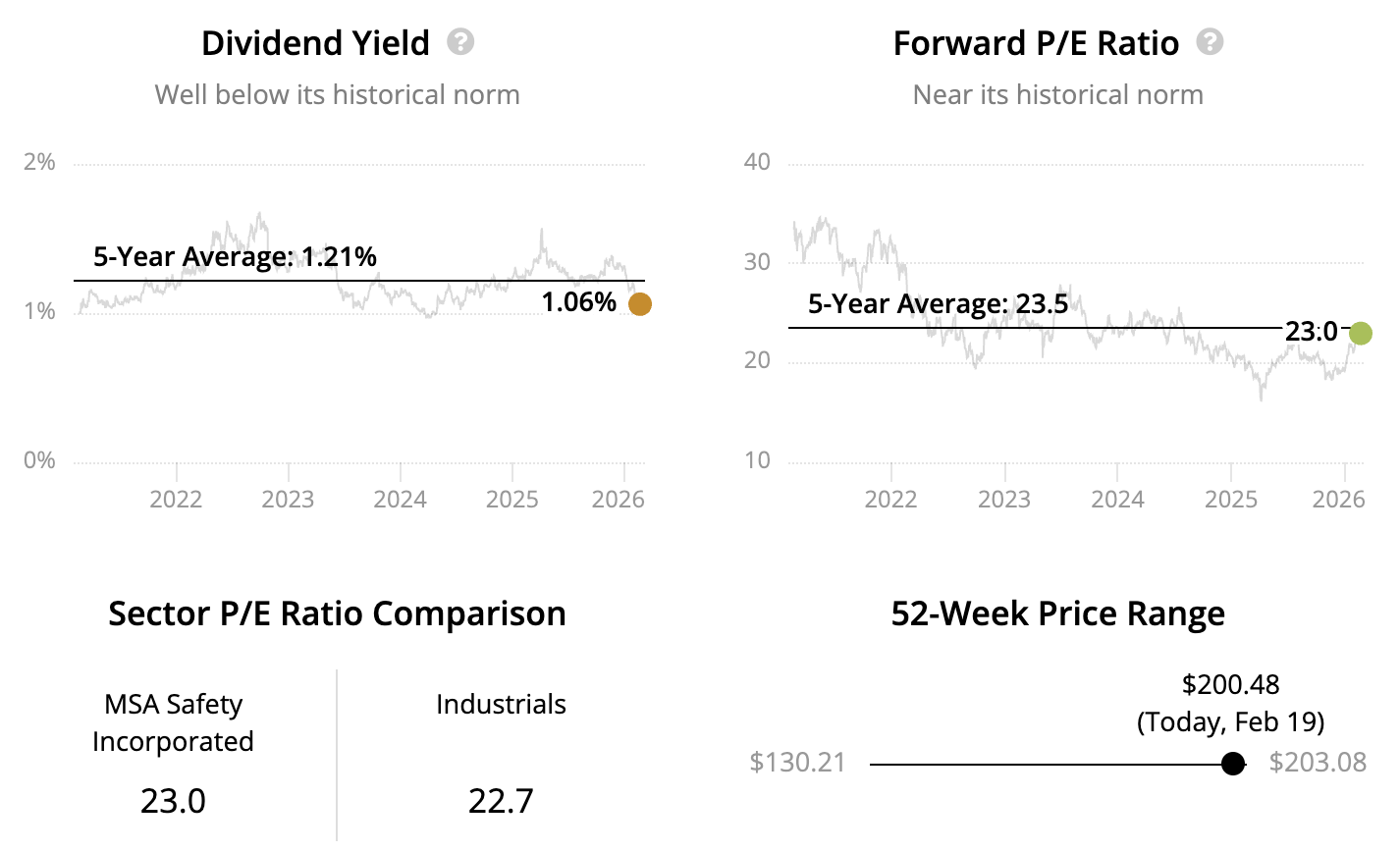The height and width of the screenshot is (852, 1400).
Task: Select the Industrials P/E value 22.7
Action: click(x=501, y=801)
